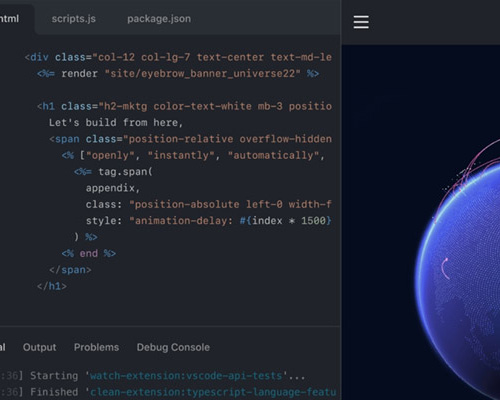Open the hamburger menu icon

[x=361, y=22]
